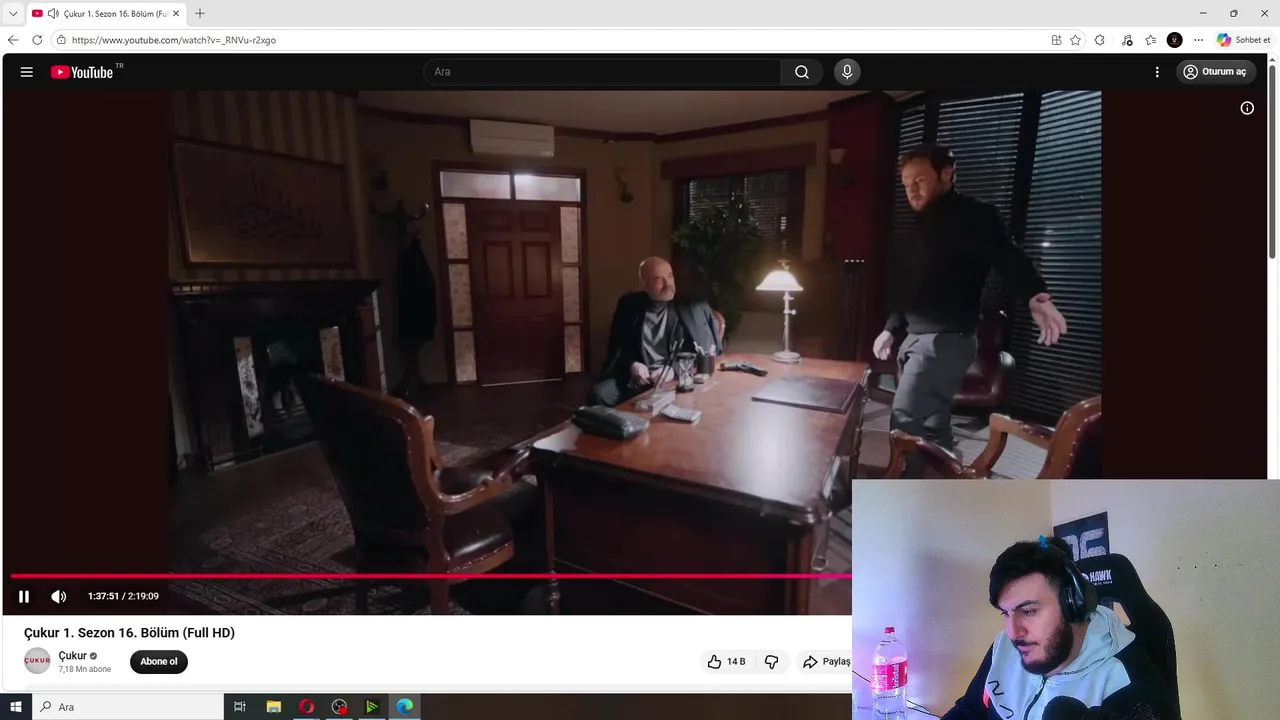Launch Opera browser from taskbar
The height and width of the screenshot is (720, 1280).
[306, 707]
